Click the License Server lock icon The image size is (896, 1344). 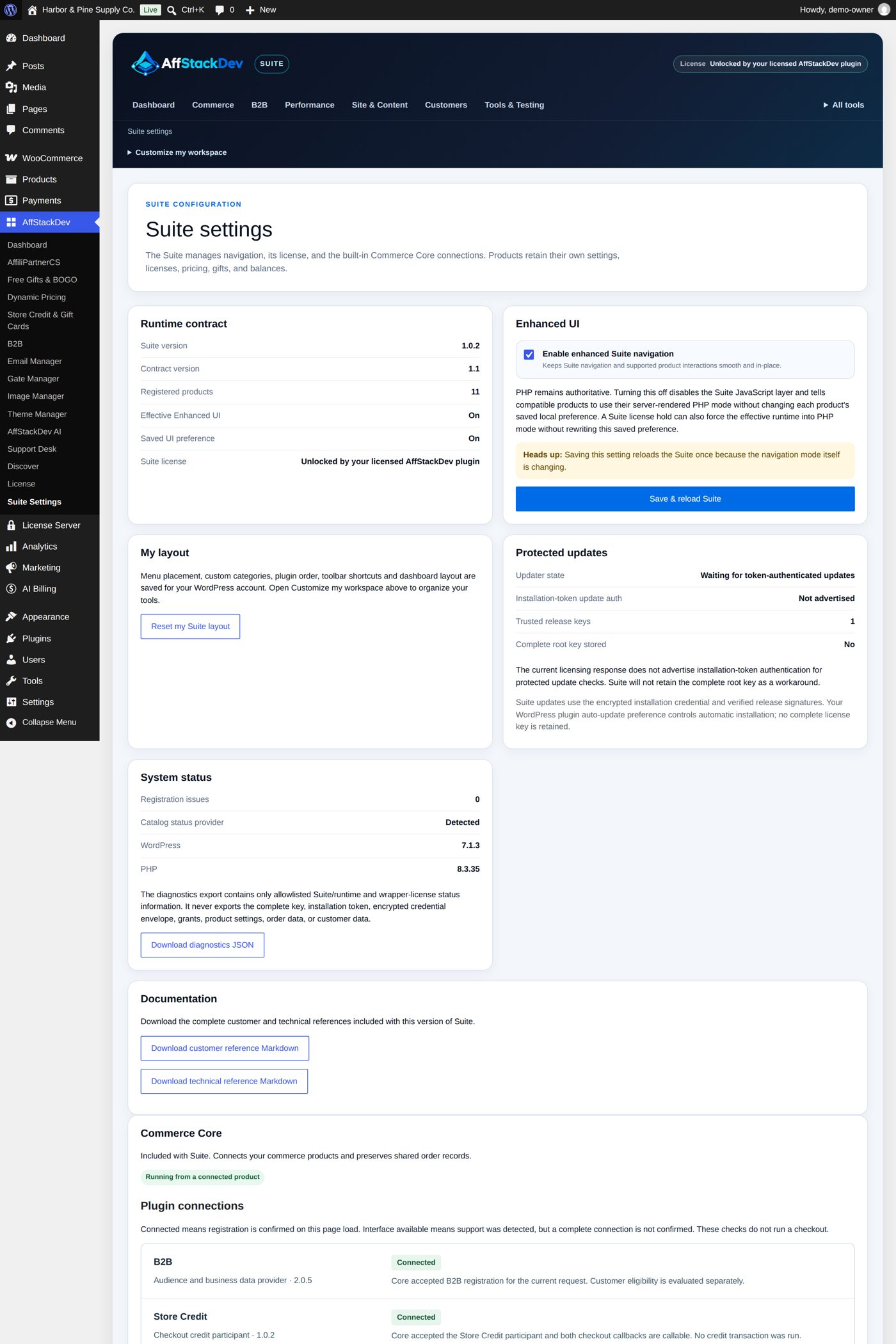tap(11, 525)
